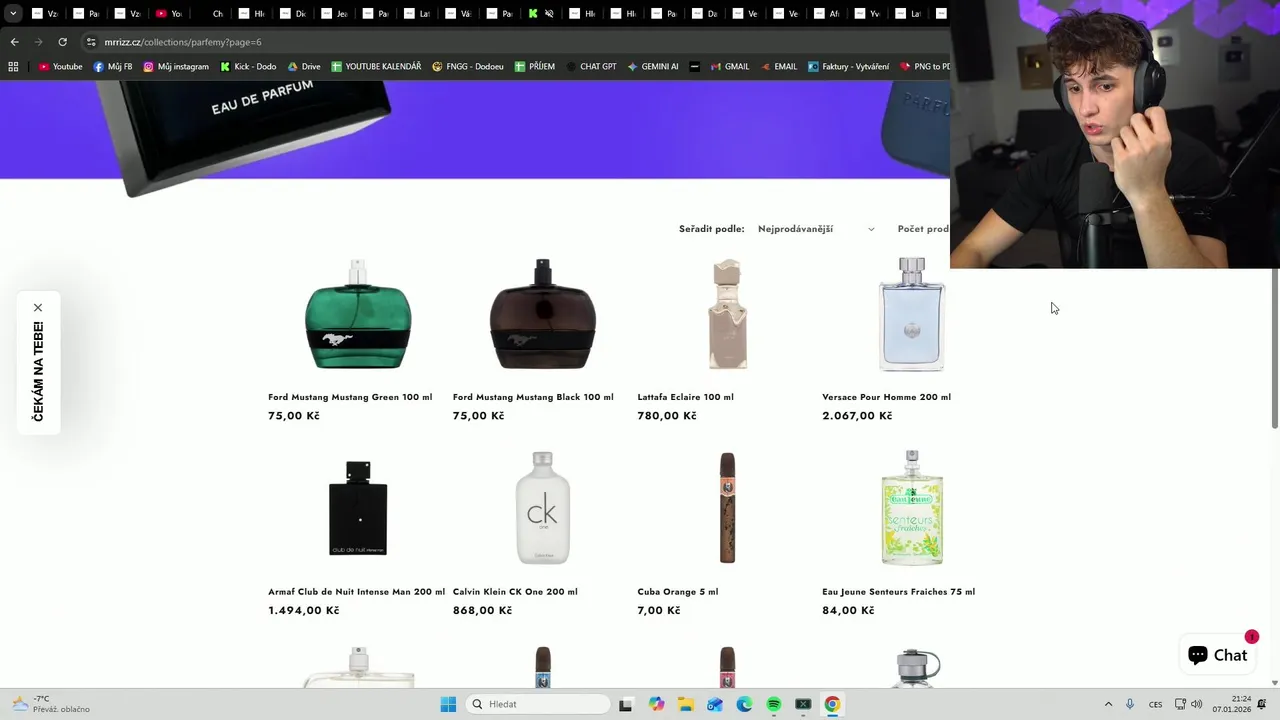Close the ČEKÁM NA TEBE popup
The image size is (1280, 720).
(x=38, y=308)
